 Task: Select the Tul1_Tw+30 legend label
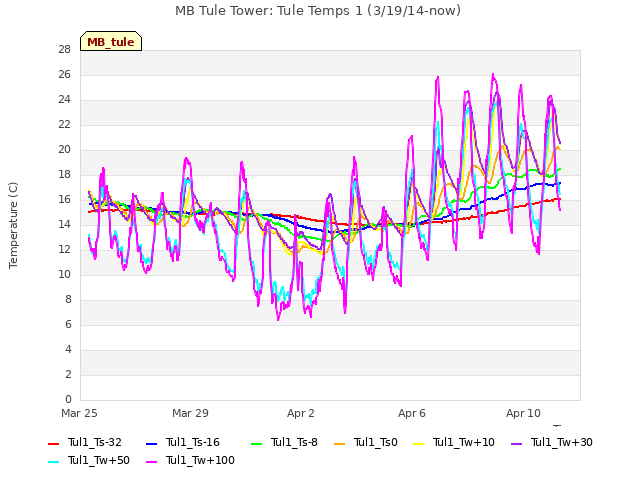[562, 442]
